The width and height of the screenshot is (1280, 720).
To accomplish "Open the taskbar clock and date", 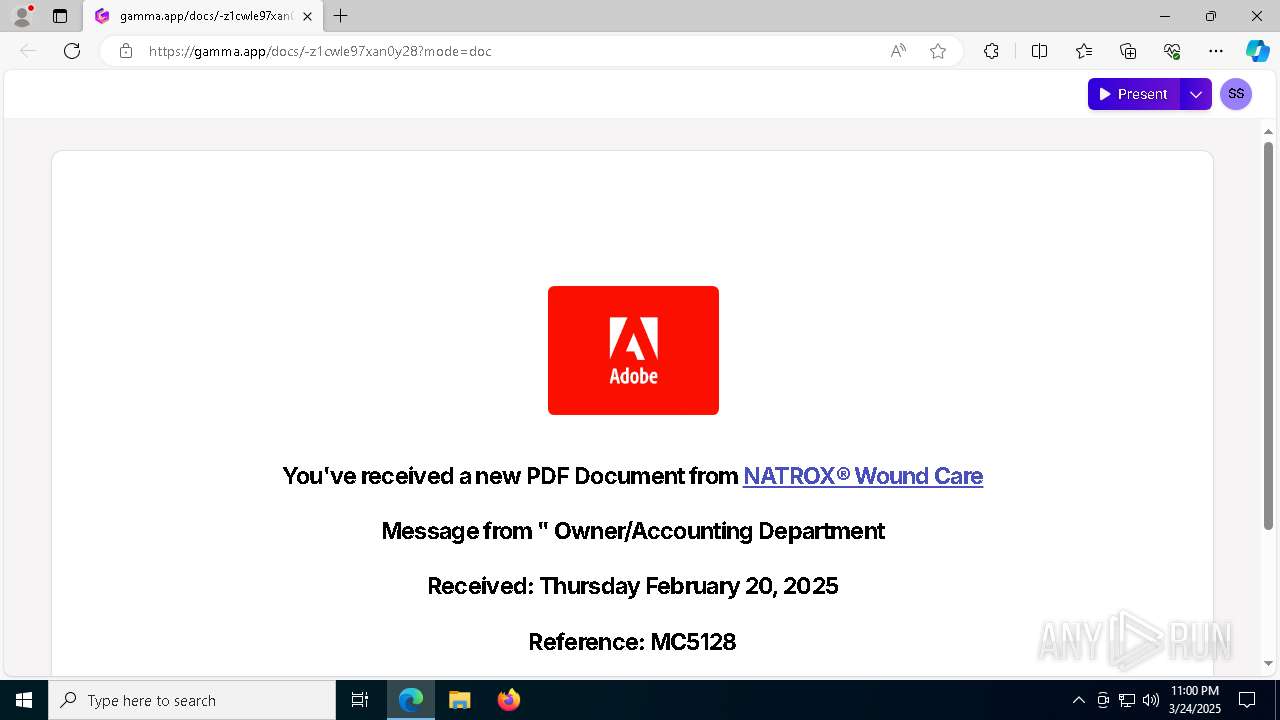I will pos(1194,700).
